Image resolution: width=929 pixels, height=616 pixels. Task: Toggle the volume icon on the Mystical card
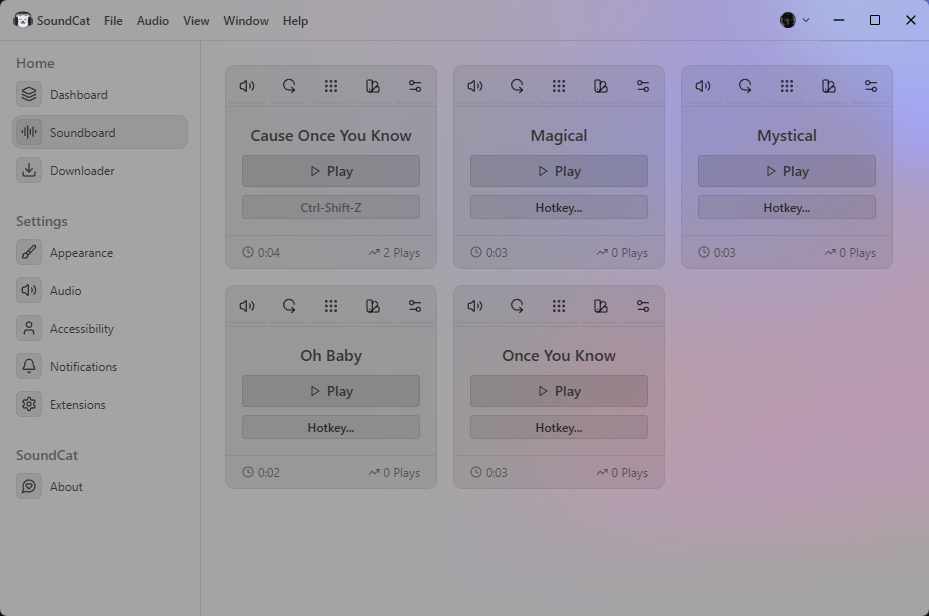(703, 86)
